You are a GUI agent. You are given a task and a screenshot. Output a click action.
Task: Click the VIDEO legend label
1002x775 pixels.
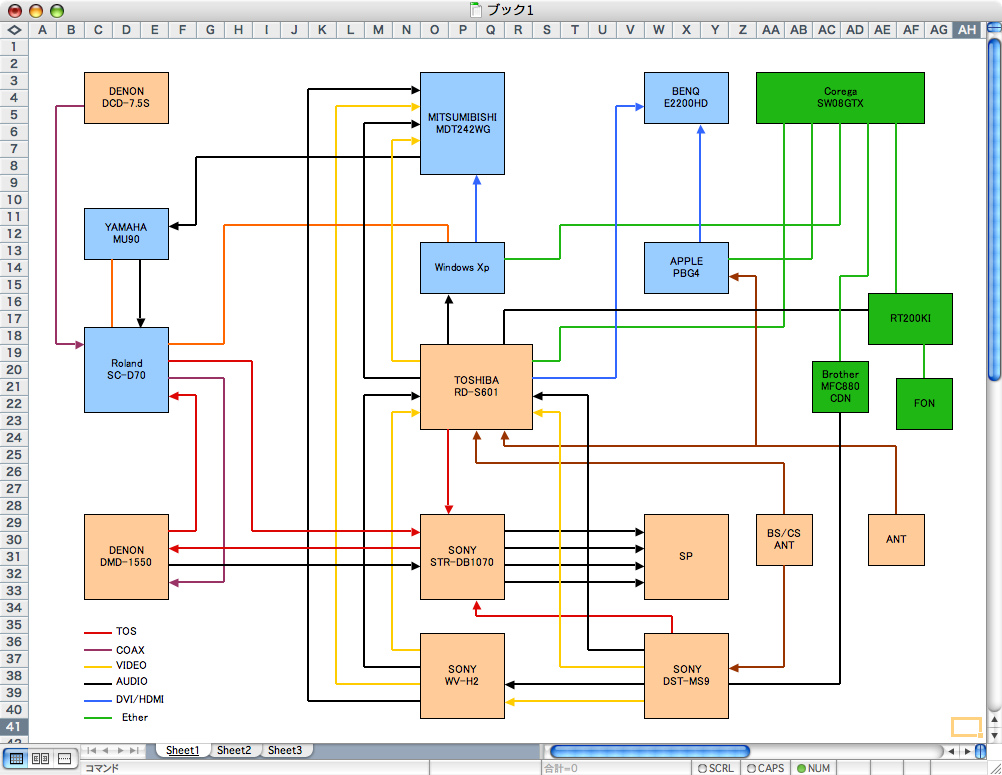(x=131, y=665)
